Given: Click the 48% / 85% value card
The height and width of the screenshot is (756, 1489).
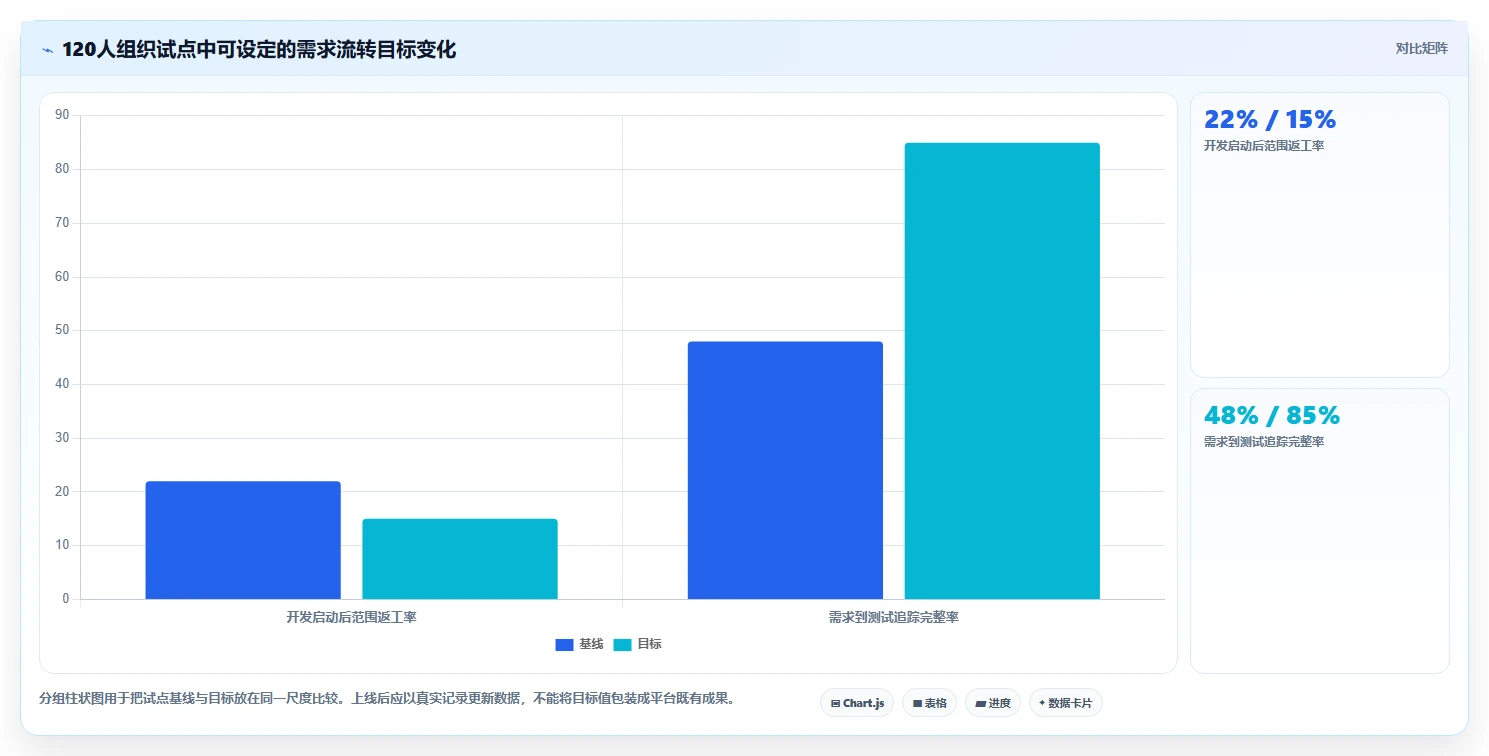Looking at the screenshot, I should [1319, 531].
